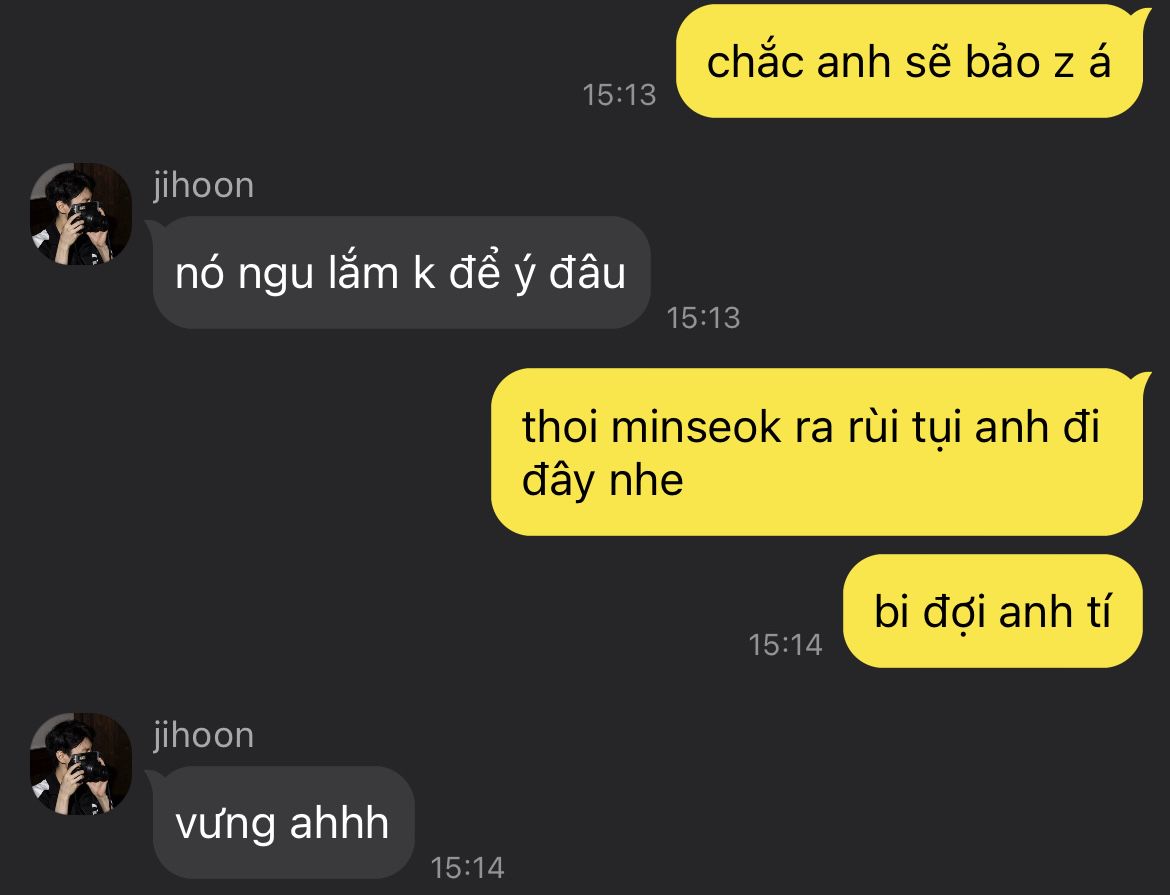Select the 'chắc anh sẽ bảo z á' bubble
This screenshot has width=1170, height=895.
click(x=910, y=61)
